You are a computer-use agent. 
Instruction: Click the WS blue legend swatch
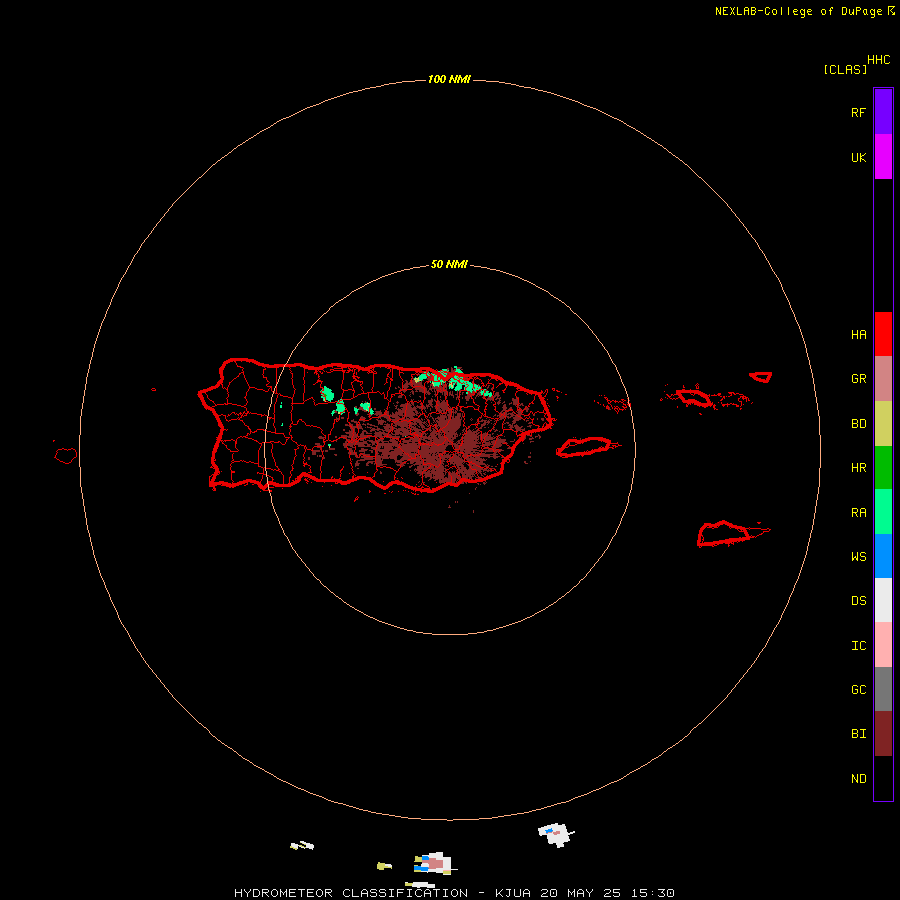click(x=883, y=556)
